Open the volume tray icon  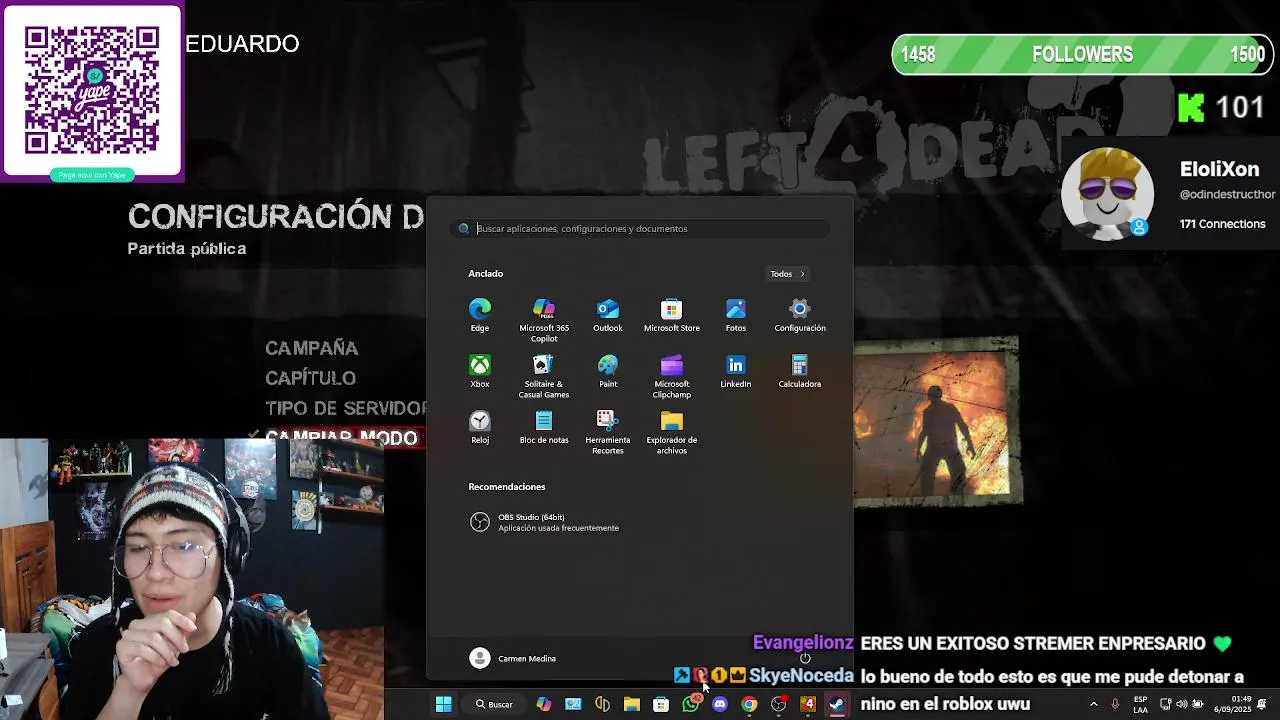[x=1182, y=704]
